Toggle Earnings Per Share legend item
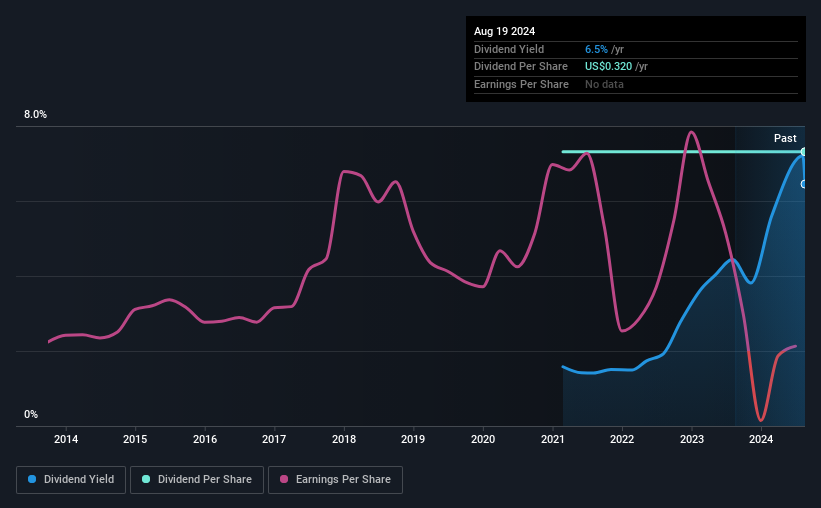Viewport: 821px width, 508px height. [335, 480]
